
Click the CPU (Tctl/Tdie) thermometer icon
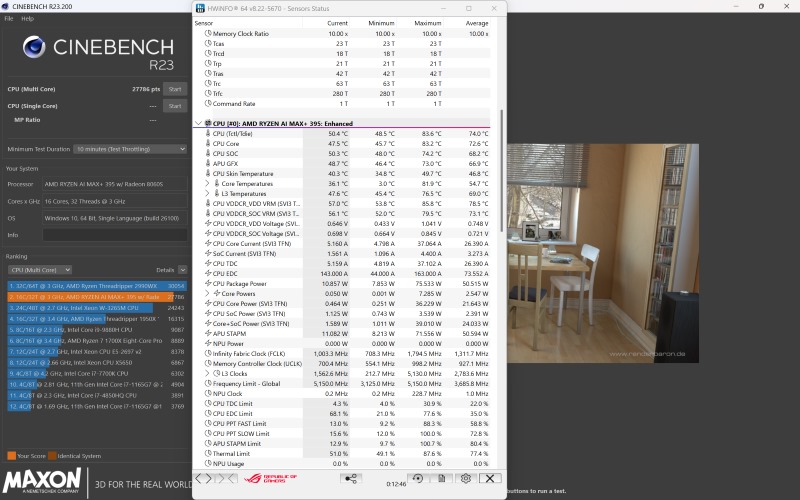pos(208,134)
